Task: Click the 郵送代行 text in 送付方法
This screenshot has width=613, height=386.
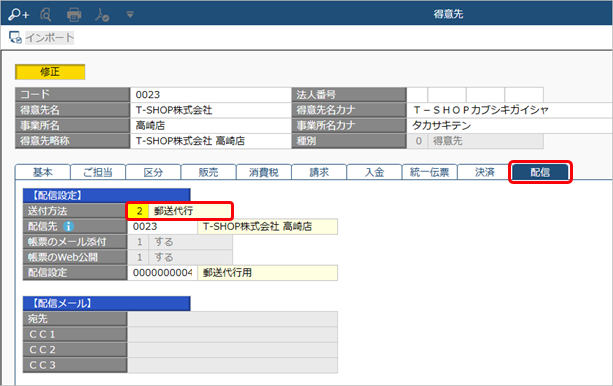Action: [x=174, y=211]
